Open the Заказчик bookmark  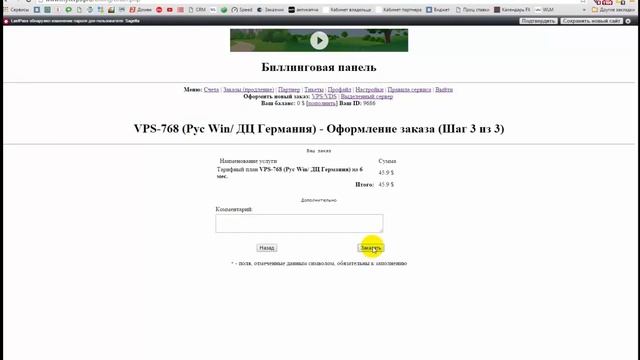coord(270,9)
